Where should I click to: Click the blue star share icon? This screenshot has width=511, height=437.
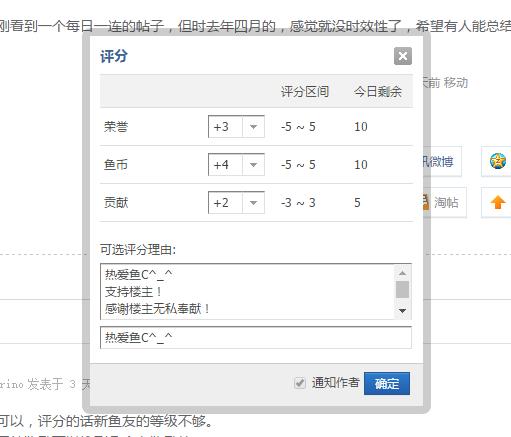(498, 161)
